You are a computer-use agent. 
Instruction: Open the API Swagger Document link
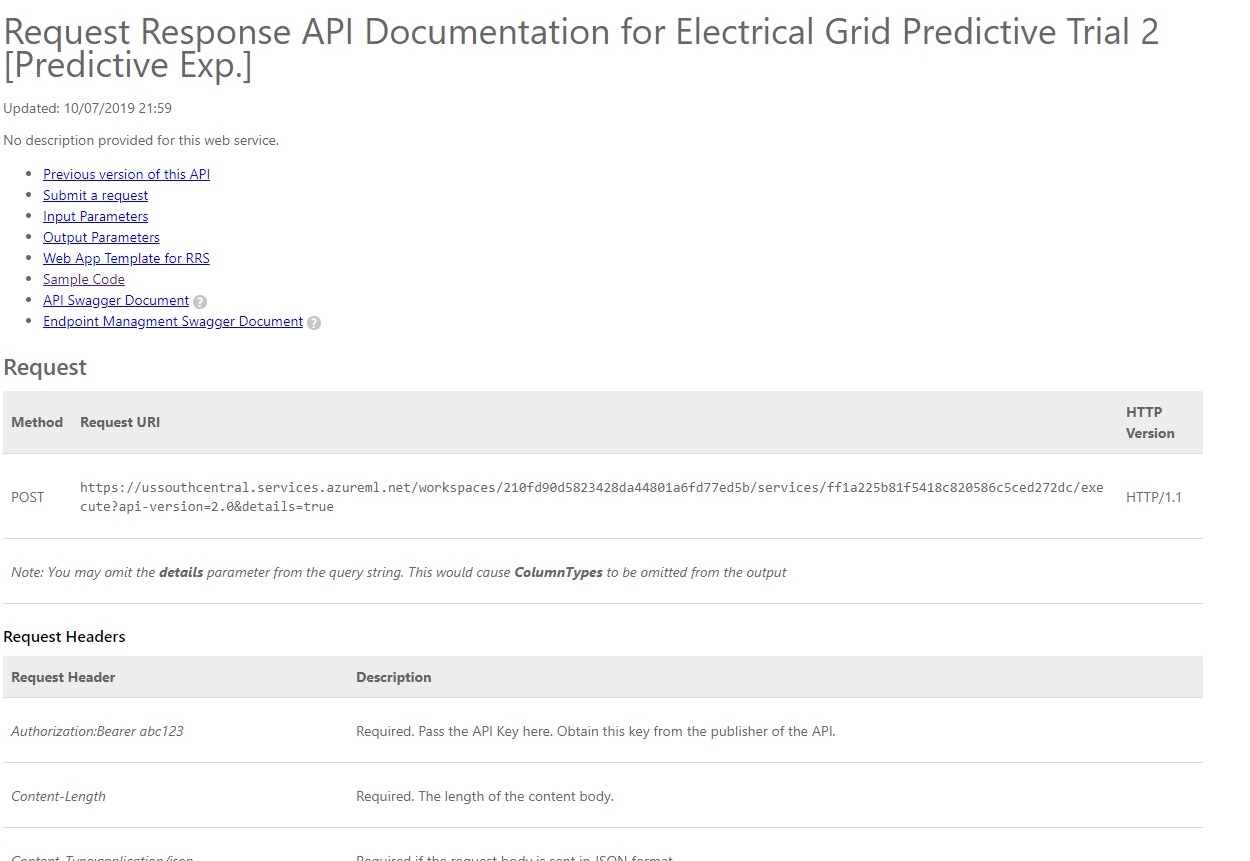click(116, 300)
